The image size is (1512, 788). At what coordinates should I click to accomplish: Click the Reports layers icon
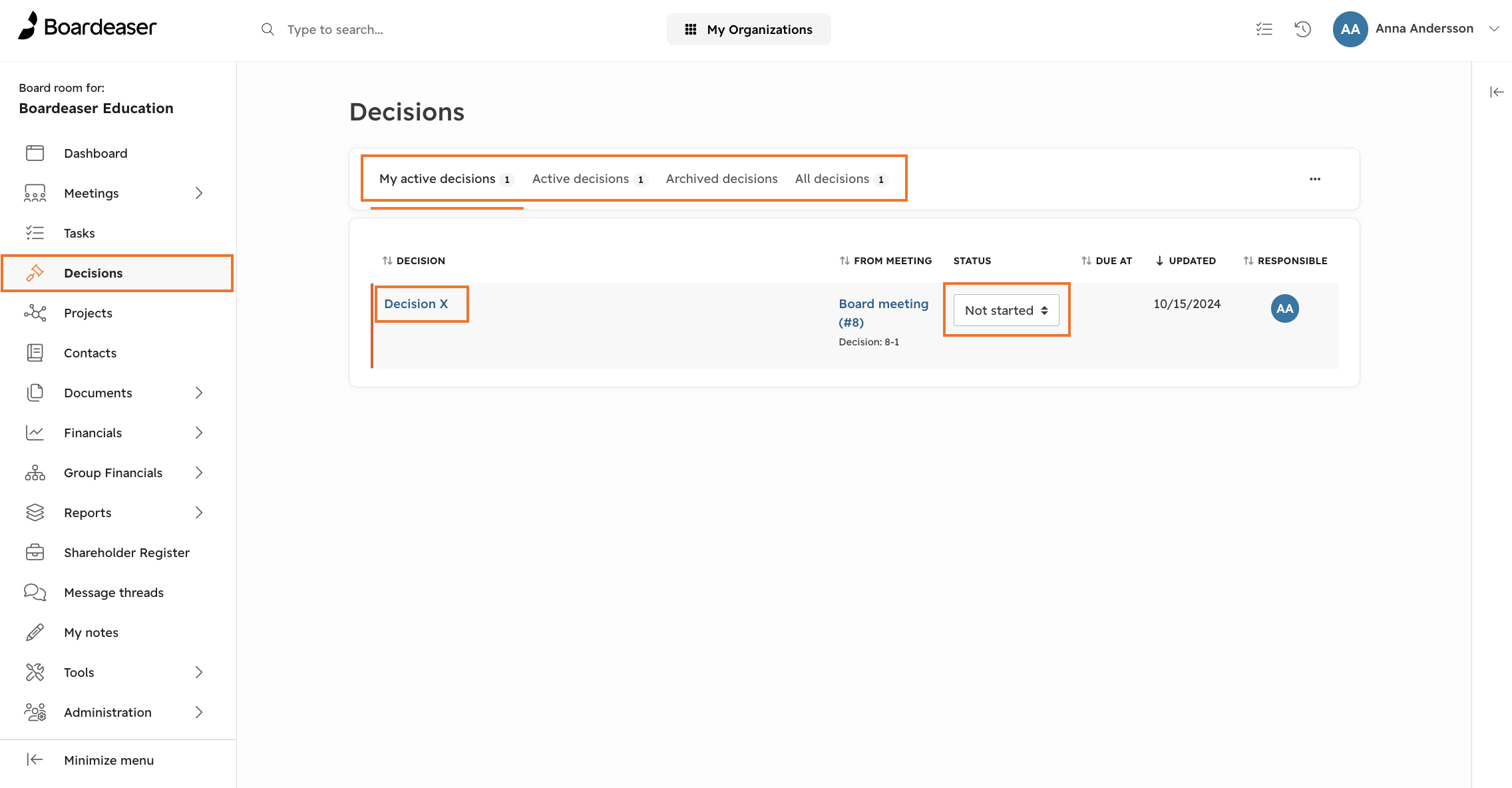pos(35,512)
